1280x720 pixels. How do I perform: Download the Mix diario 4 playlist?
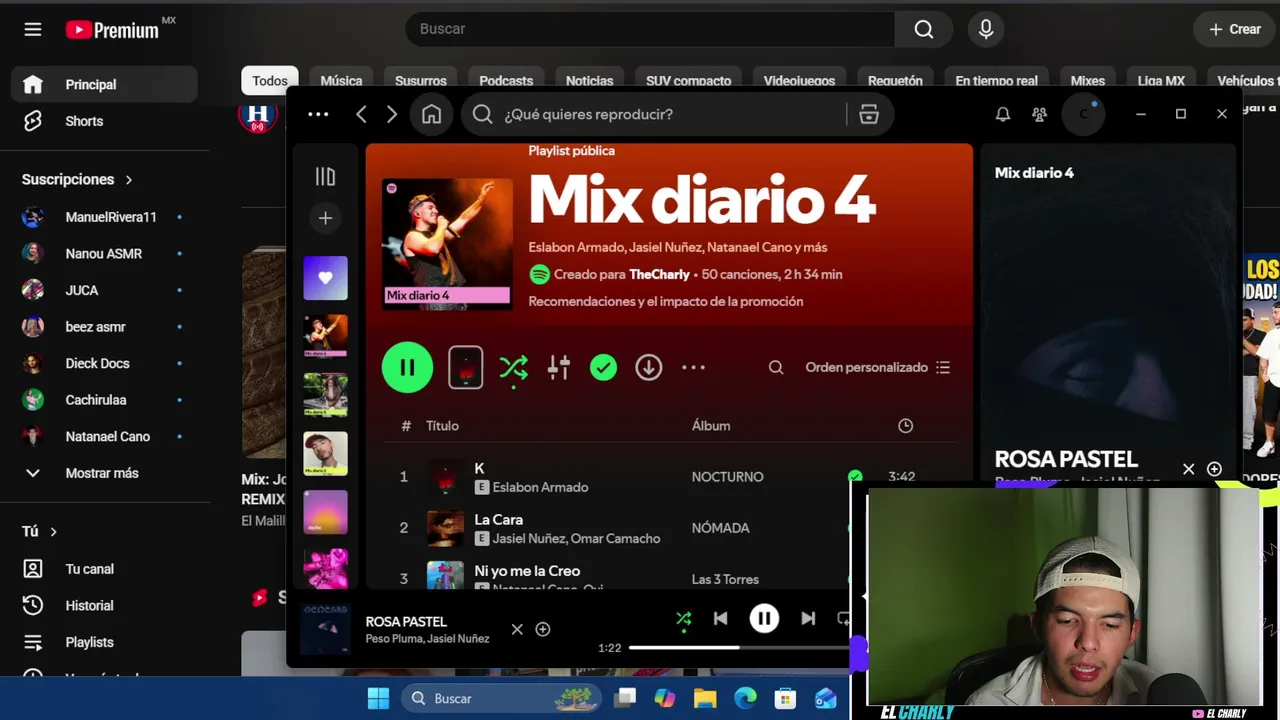[x=648, y=367]
